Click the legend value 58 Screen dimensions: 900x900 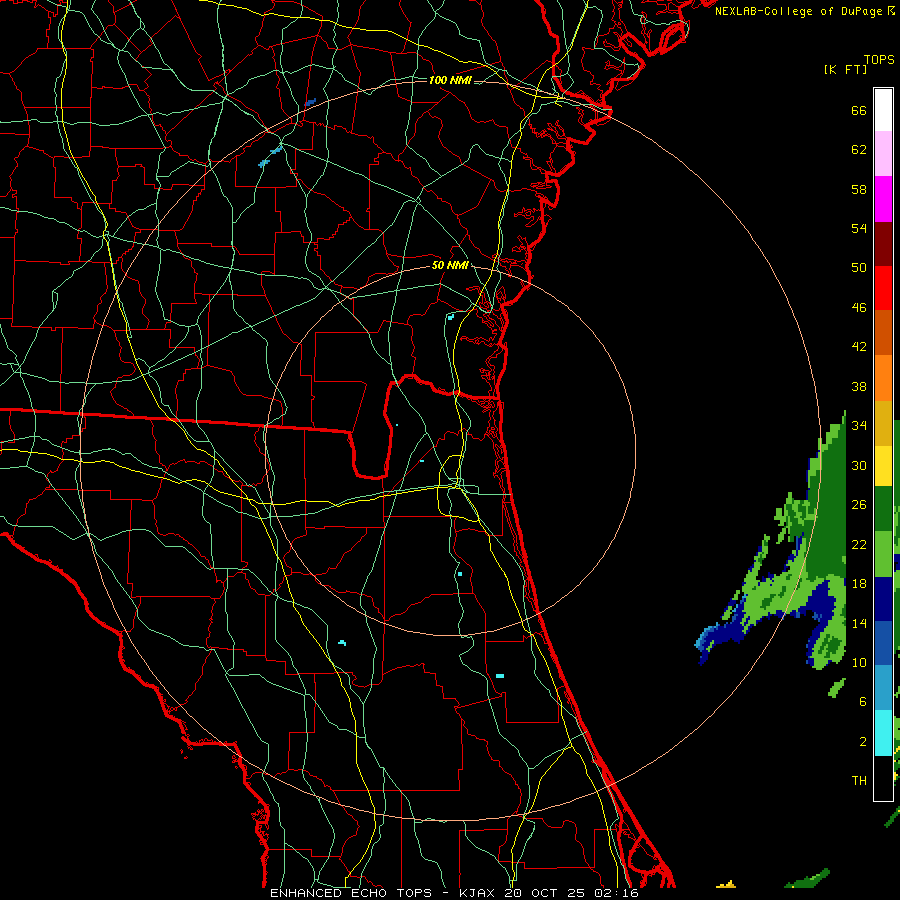859,189
